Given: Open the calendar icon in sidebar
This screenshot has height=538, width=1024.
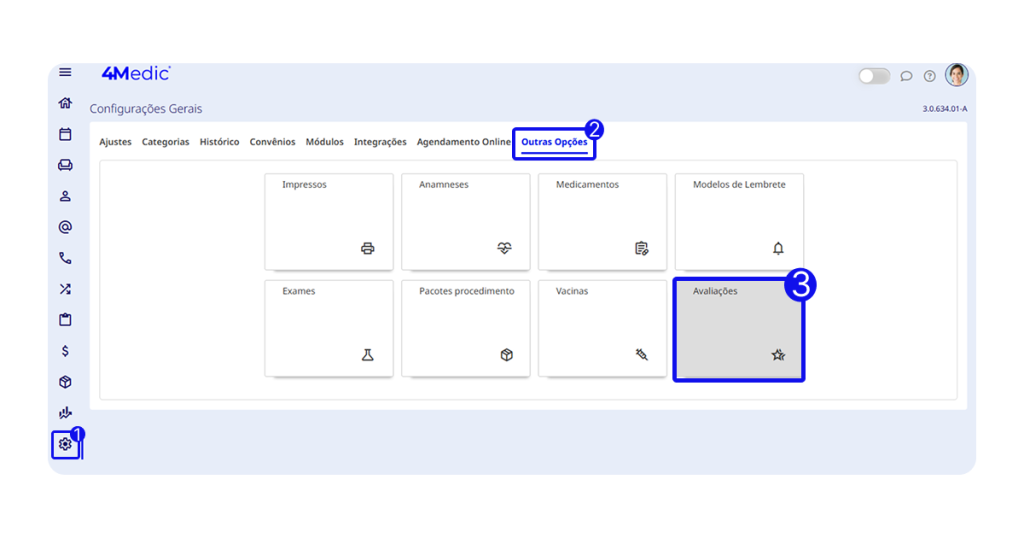Looking at the screenshot, I should (65, 134).
